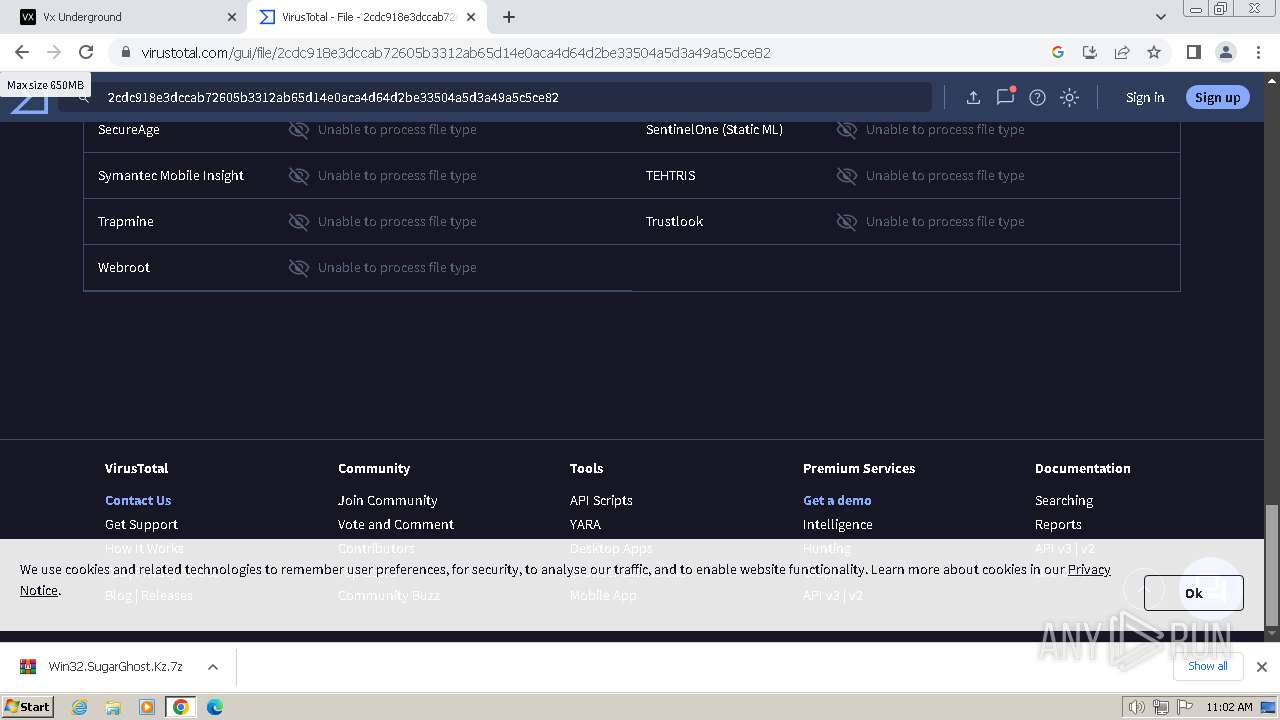Close the VirusTotal tab

[471, 17]
